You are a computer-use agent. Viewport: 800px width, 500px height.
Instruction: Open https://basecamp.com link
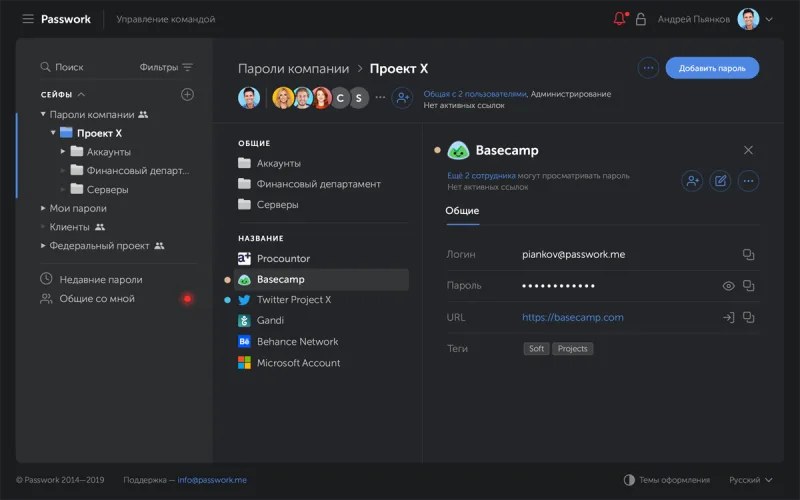point(572,317)
